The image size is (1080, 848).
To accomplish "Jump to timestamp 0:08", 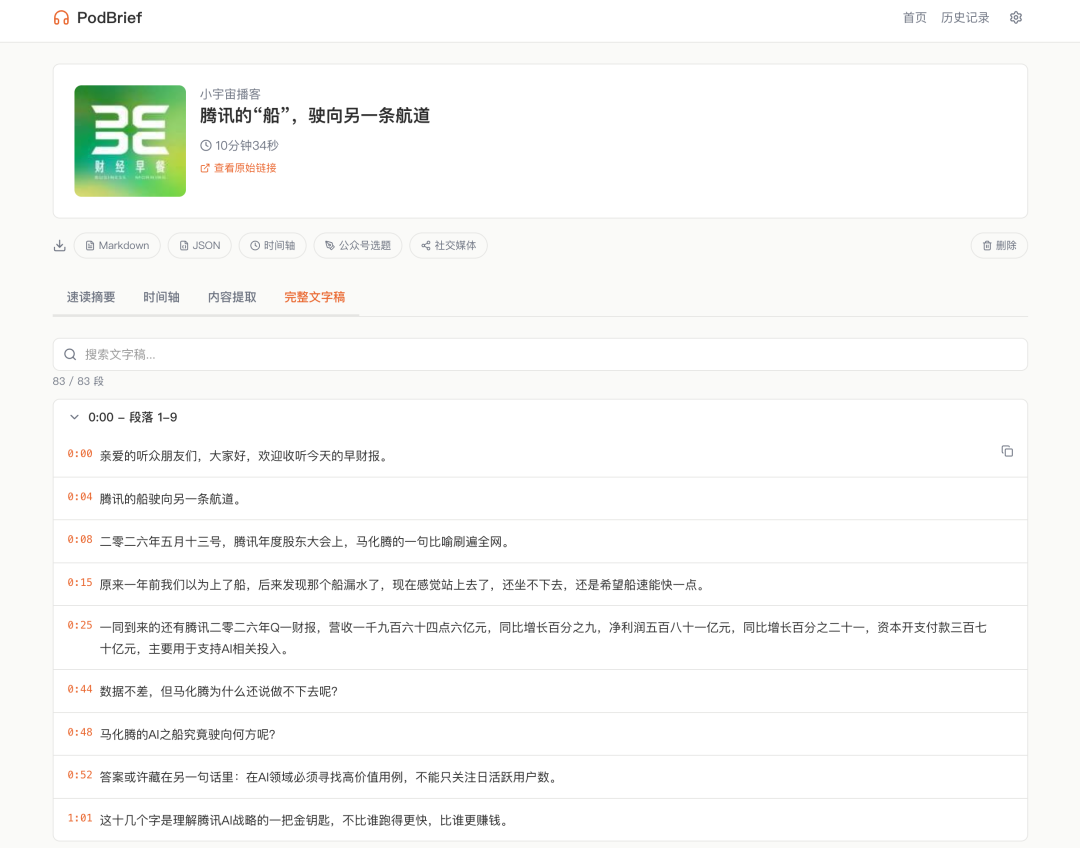I will click(x=80, y=539).
